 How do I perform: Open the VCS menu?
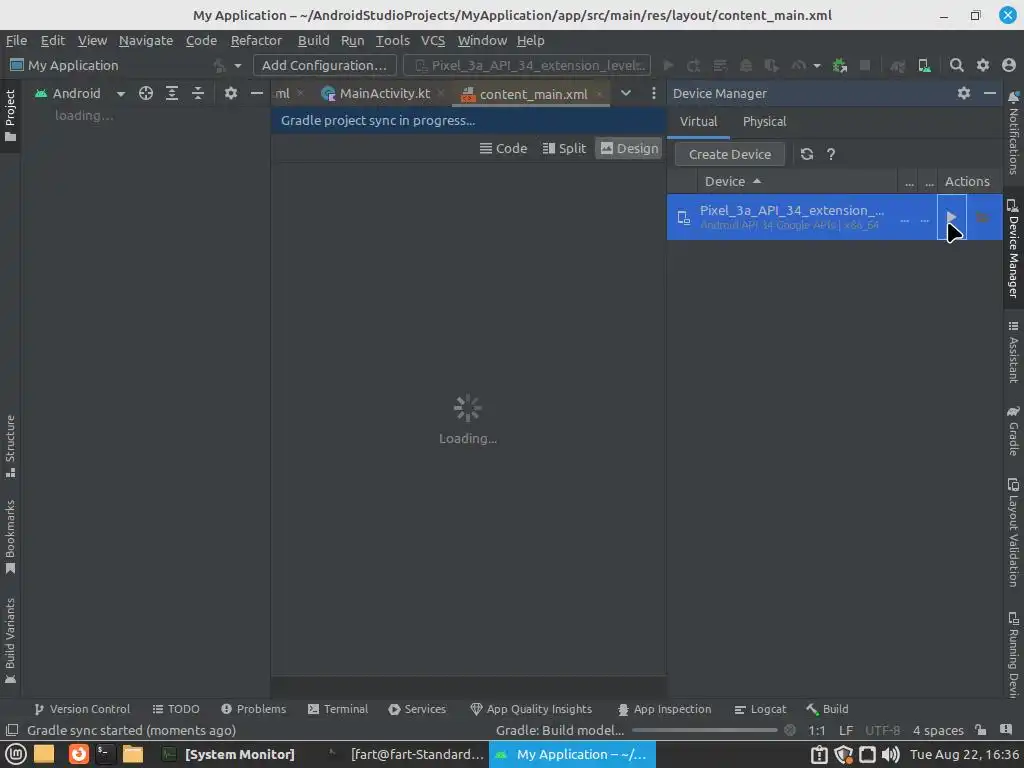tap(433, 40)
